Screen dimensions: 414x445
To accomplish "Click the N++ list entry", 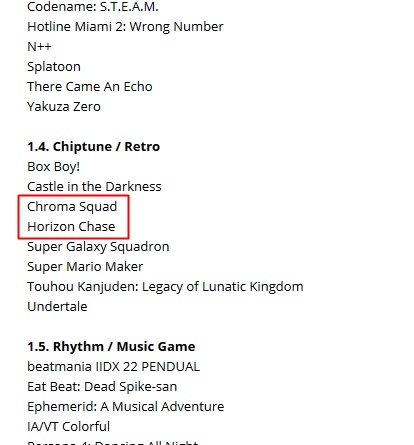I will (39, 47).
